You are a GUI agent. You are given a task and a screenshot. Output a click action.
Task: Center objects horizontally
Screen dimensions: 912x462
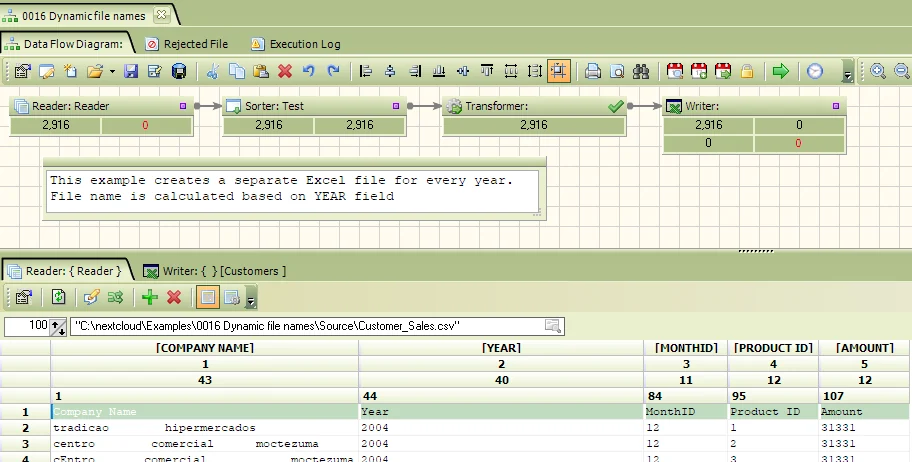[x=390, y=71]
